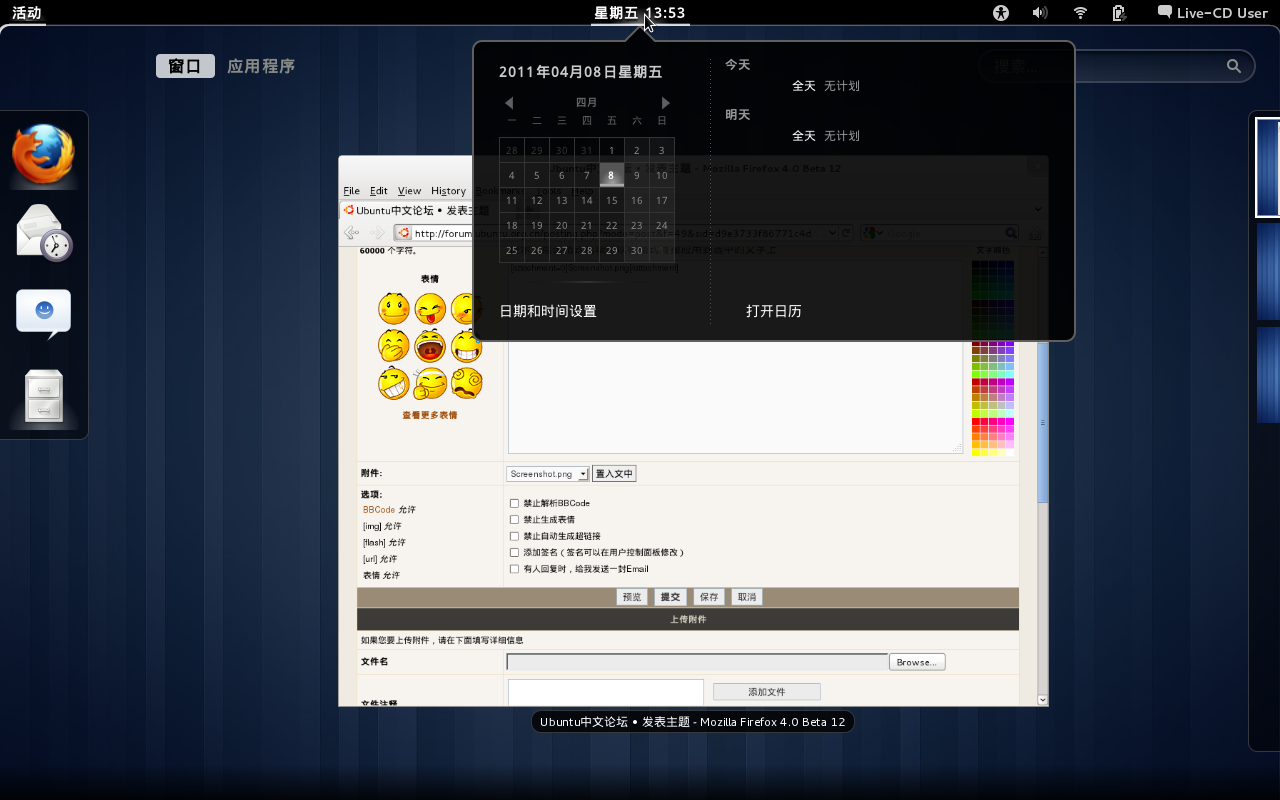Insert the thumbs-up emoticon

point(431,383)
